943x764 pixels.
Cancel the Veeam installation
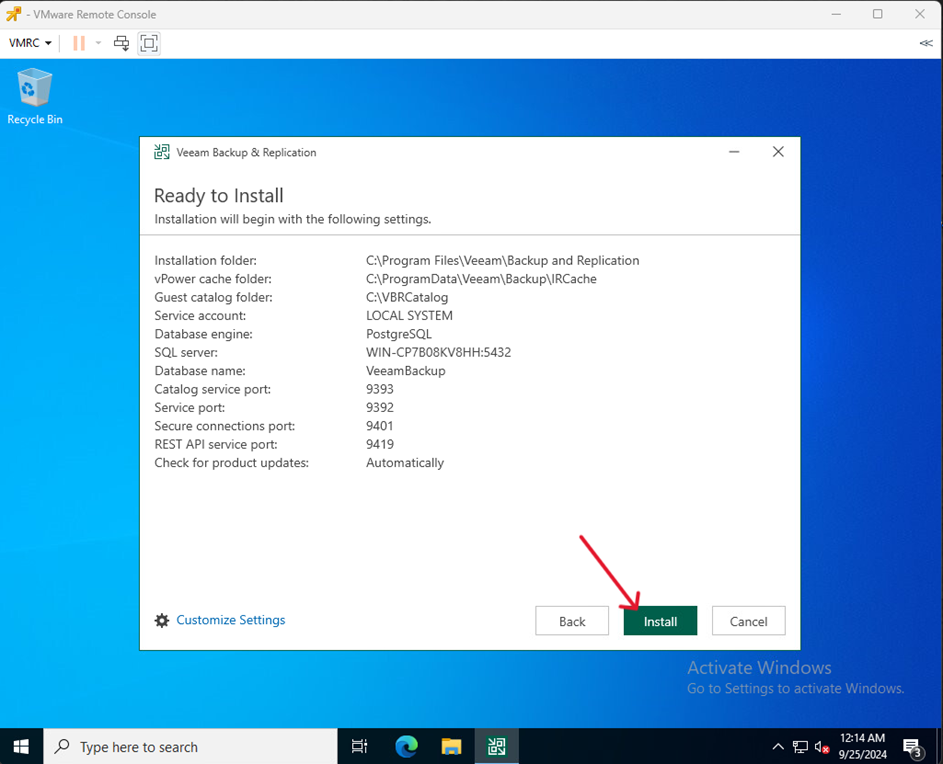pos(748,621)
